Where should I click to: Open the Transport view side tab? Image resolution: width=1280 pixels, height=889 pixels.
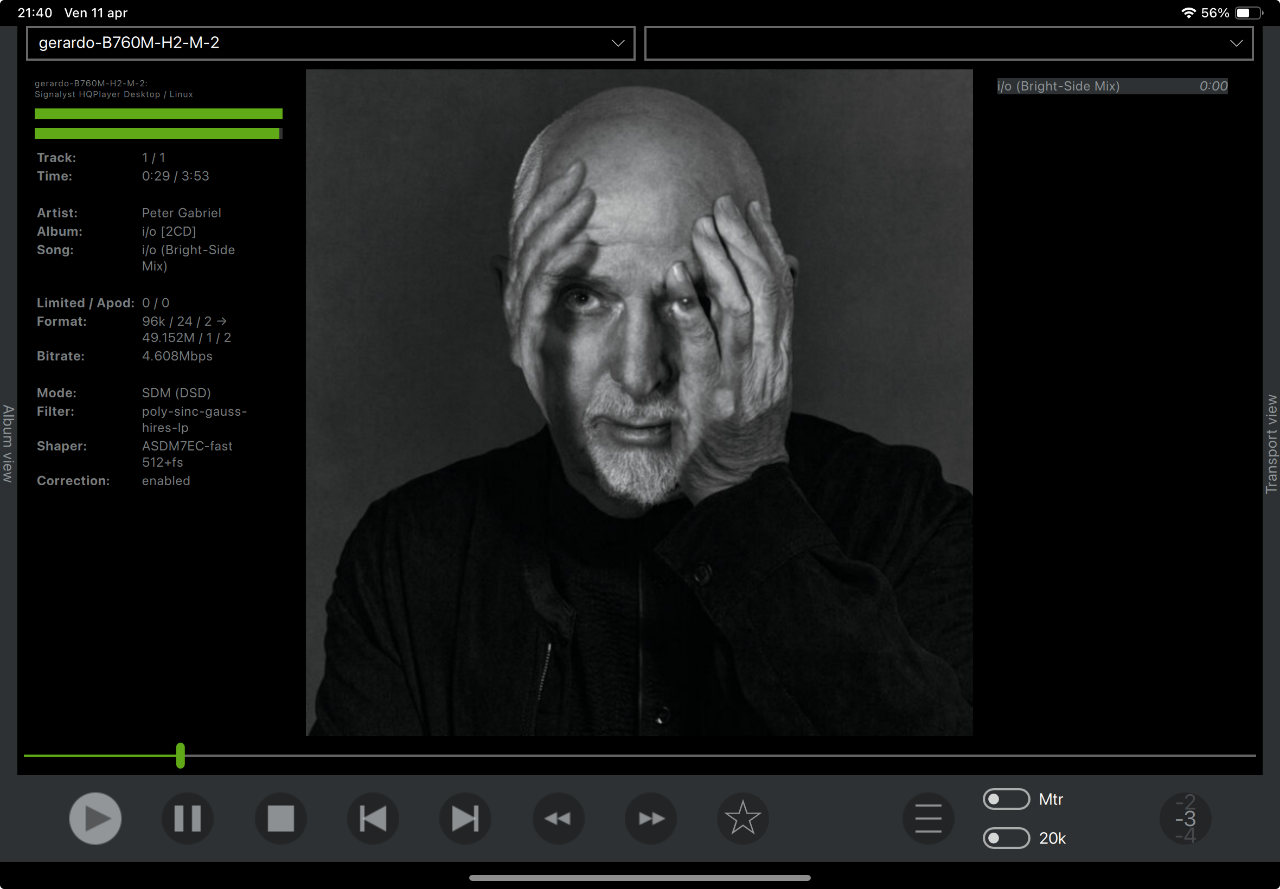point(1272,444)
